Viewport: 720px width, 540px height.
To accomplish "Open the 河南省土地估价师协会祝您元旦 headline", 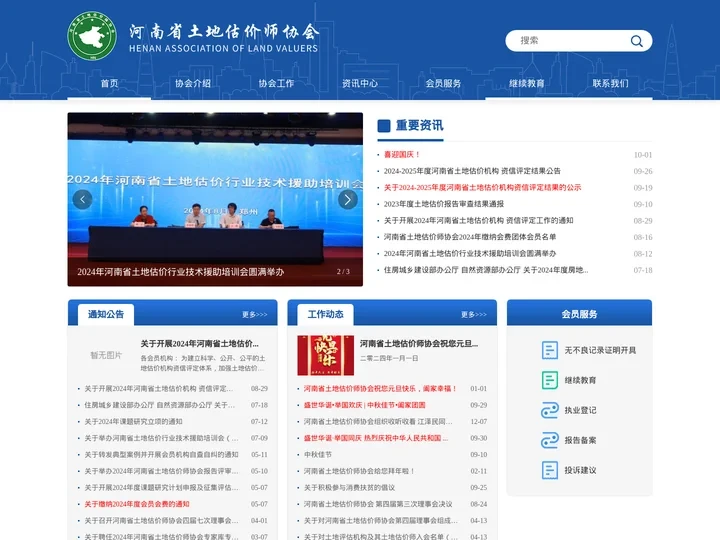I will point(419,343).
